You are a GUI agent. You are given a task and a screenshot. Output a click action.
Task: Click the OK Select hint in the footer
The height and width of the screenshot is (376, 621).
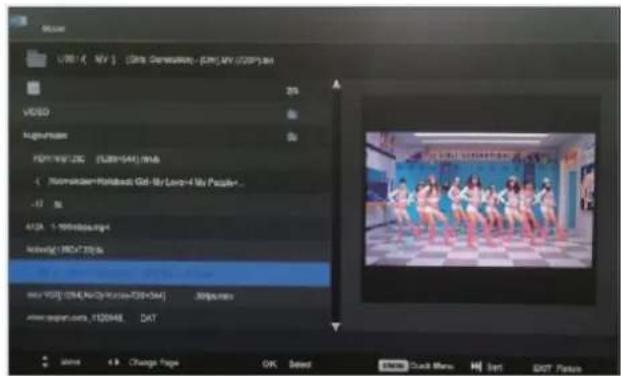(x=287, y=364)
